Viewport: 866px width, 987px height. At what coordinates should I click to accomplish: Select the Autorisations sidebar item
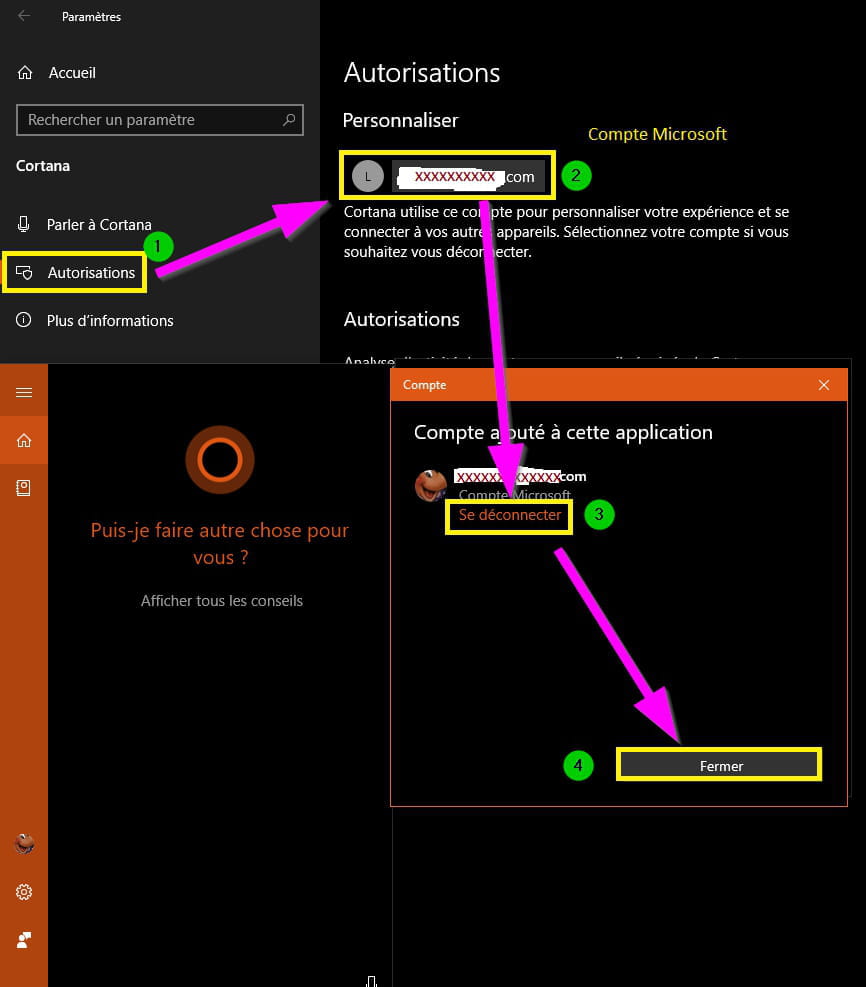click(x=76, y=273)
